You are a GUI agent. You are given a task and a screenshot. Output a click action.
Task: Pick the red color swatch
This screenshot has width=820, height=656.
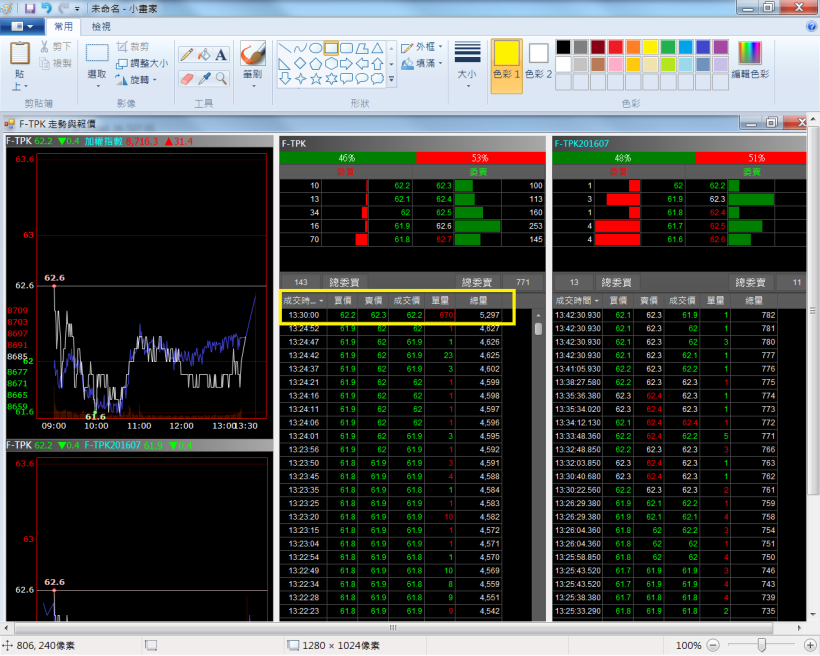pyautogui.click(x=616, y=47)
